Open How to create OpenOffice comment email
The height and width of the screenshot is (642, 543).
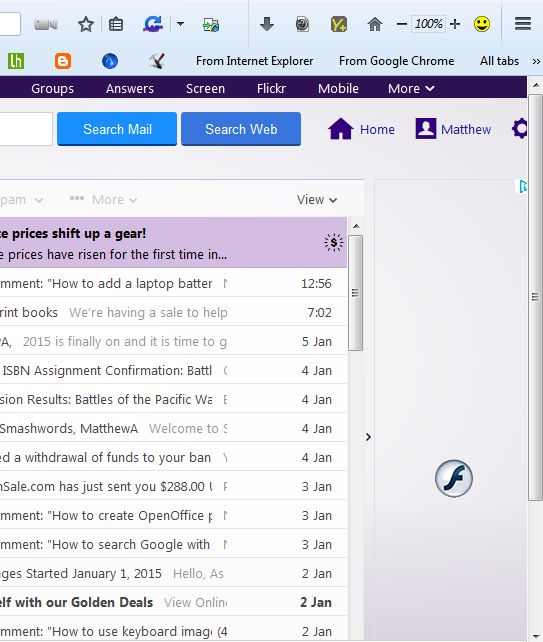pyautogui.click(x=173, y=515)
